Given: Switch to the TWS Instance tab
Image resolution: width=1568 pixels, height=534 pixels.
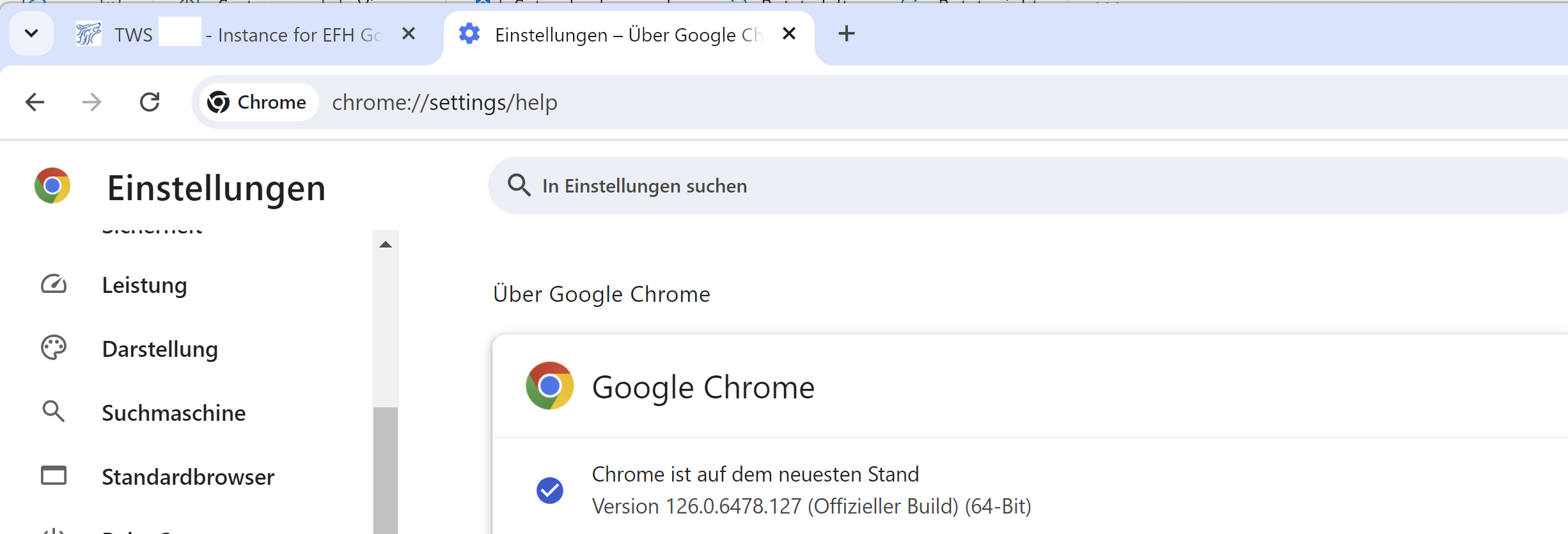Looking at the screenshot, I should (x=256, y=35).
